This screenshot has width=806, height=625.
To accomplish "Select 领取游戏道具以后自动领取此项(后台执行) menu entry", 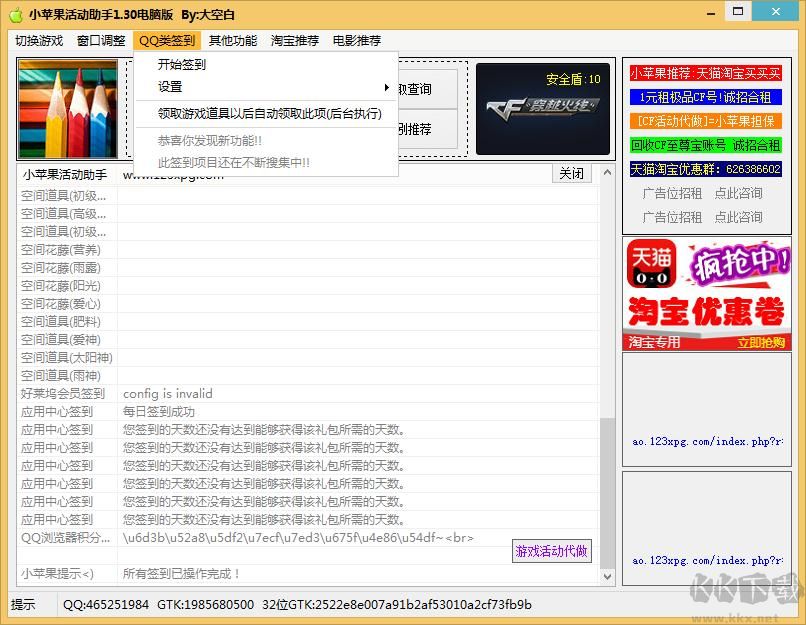I will (266, 114).
